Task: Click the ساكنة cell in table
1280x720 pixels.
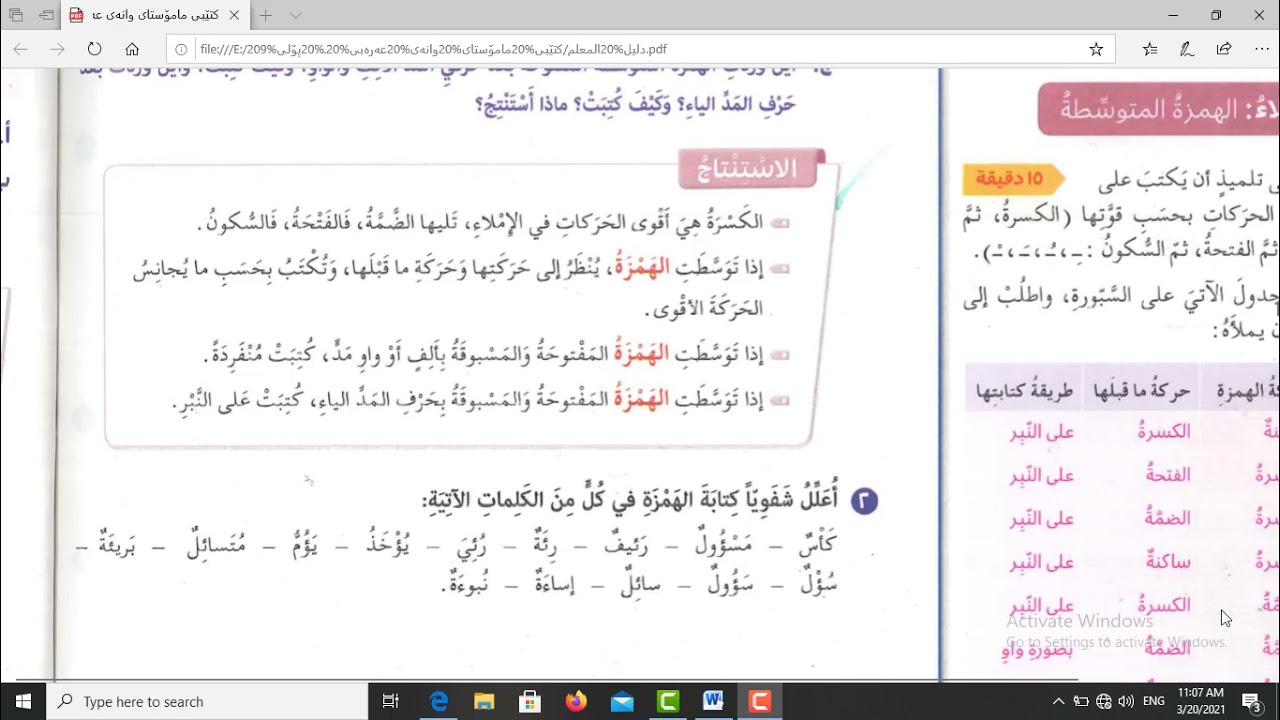Action: coord(1168,562)
